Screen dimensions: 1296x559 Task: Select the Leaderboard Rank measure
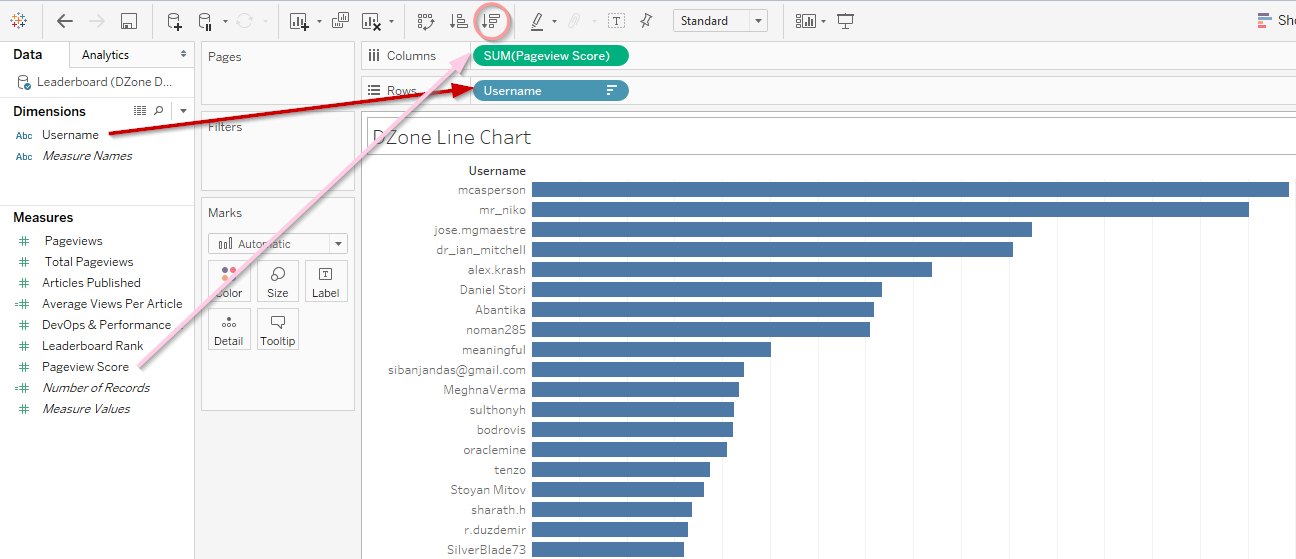pyautogui.click(x=92, y=346)
